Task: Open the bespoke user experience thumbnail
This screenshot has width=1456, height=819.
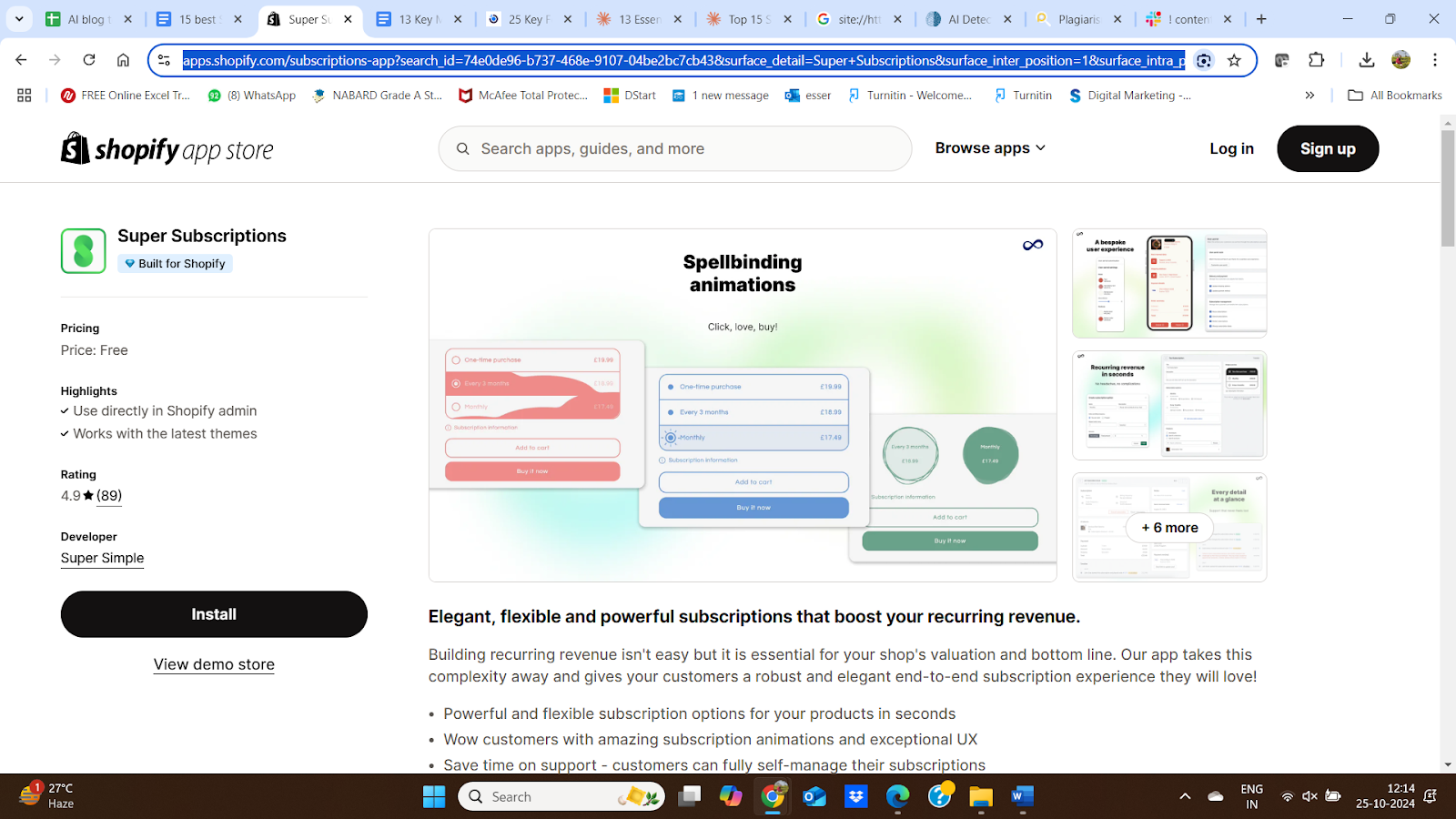Action: tap(1169, 283)
